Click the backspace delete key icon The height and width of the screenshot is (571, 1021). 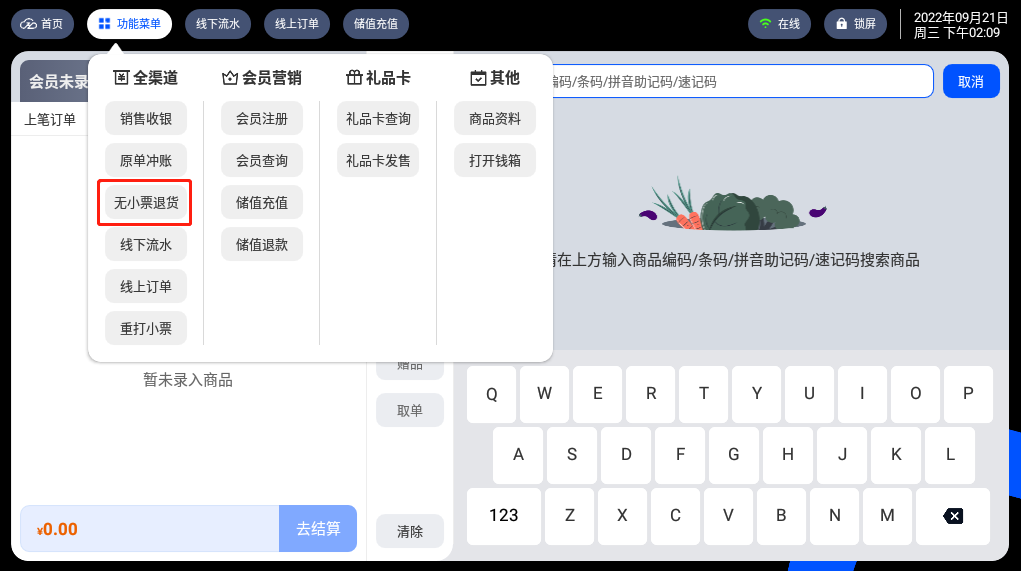pos(953,516)
